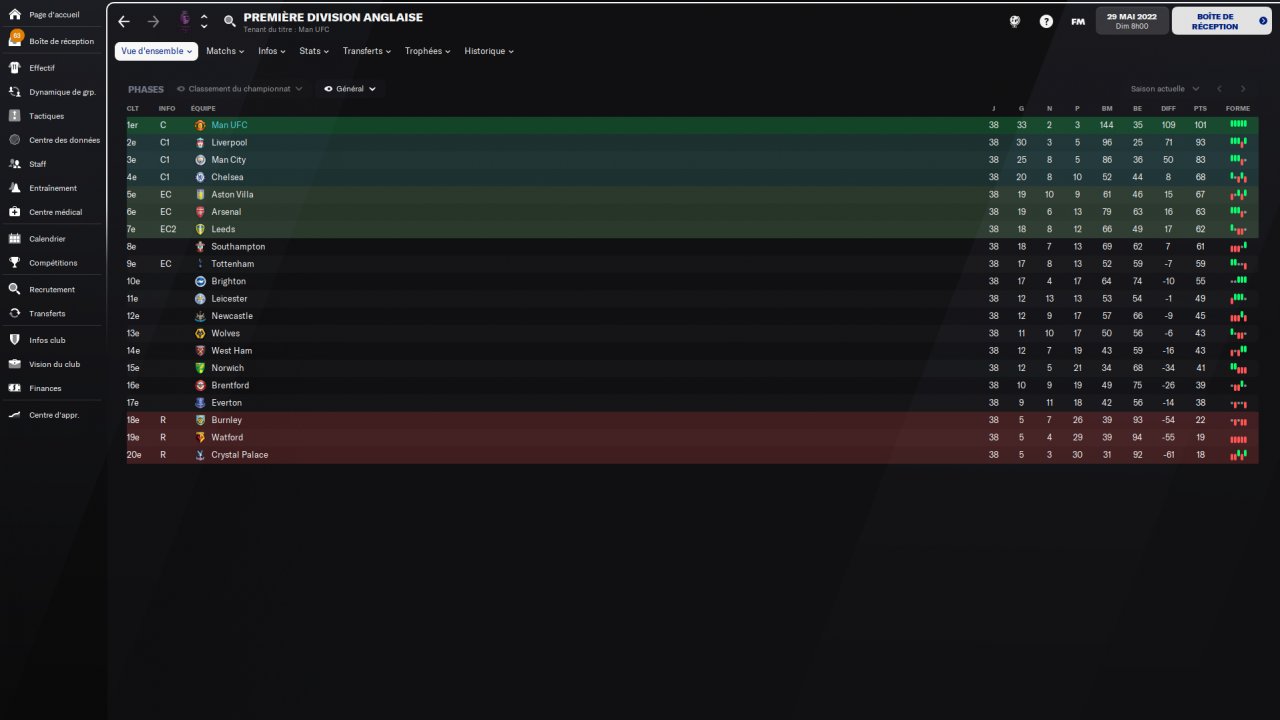Toggle Classement du championnat view selector
This screenshot has width=1280, height=720.
point(239,89)
